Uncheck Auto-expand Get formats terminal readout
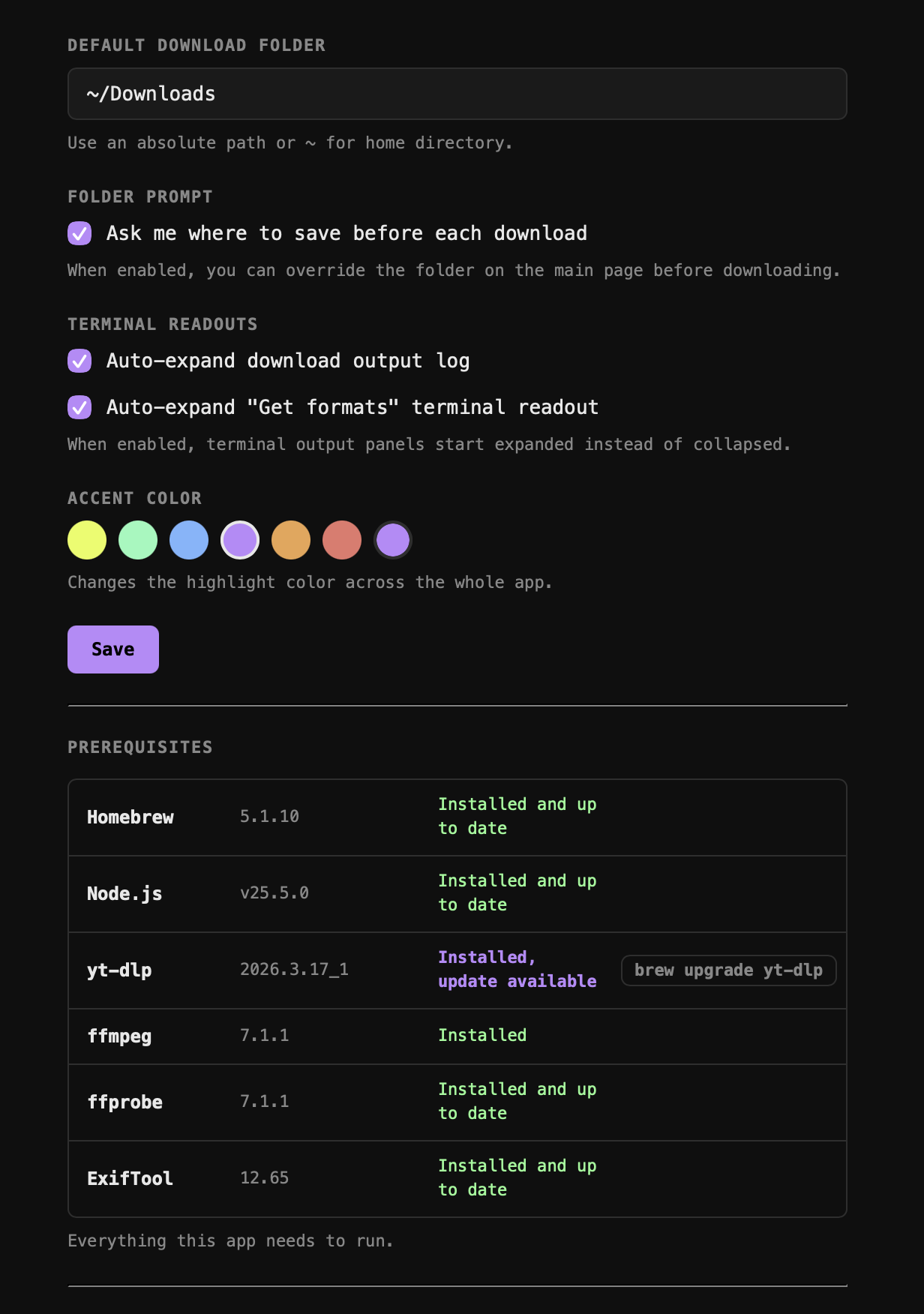Screen dimensions: 924x1314 pos(79,407)
